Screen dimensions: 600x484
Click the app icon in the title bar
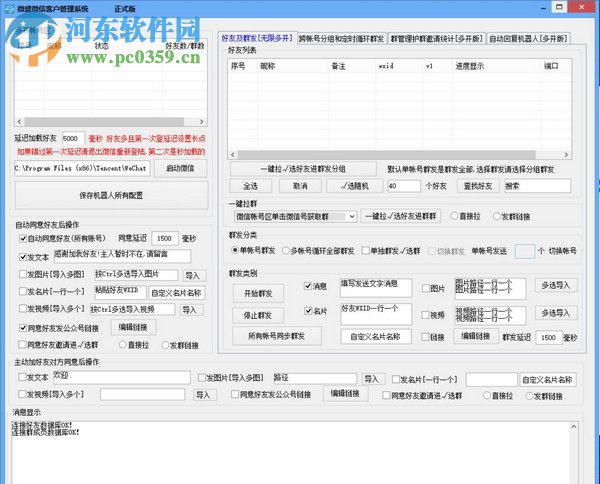pos(9,8)
